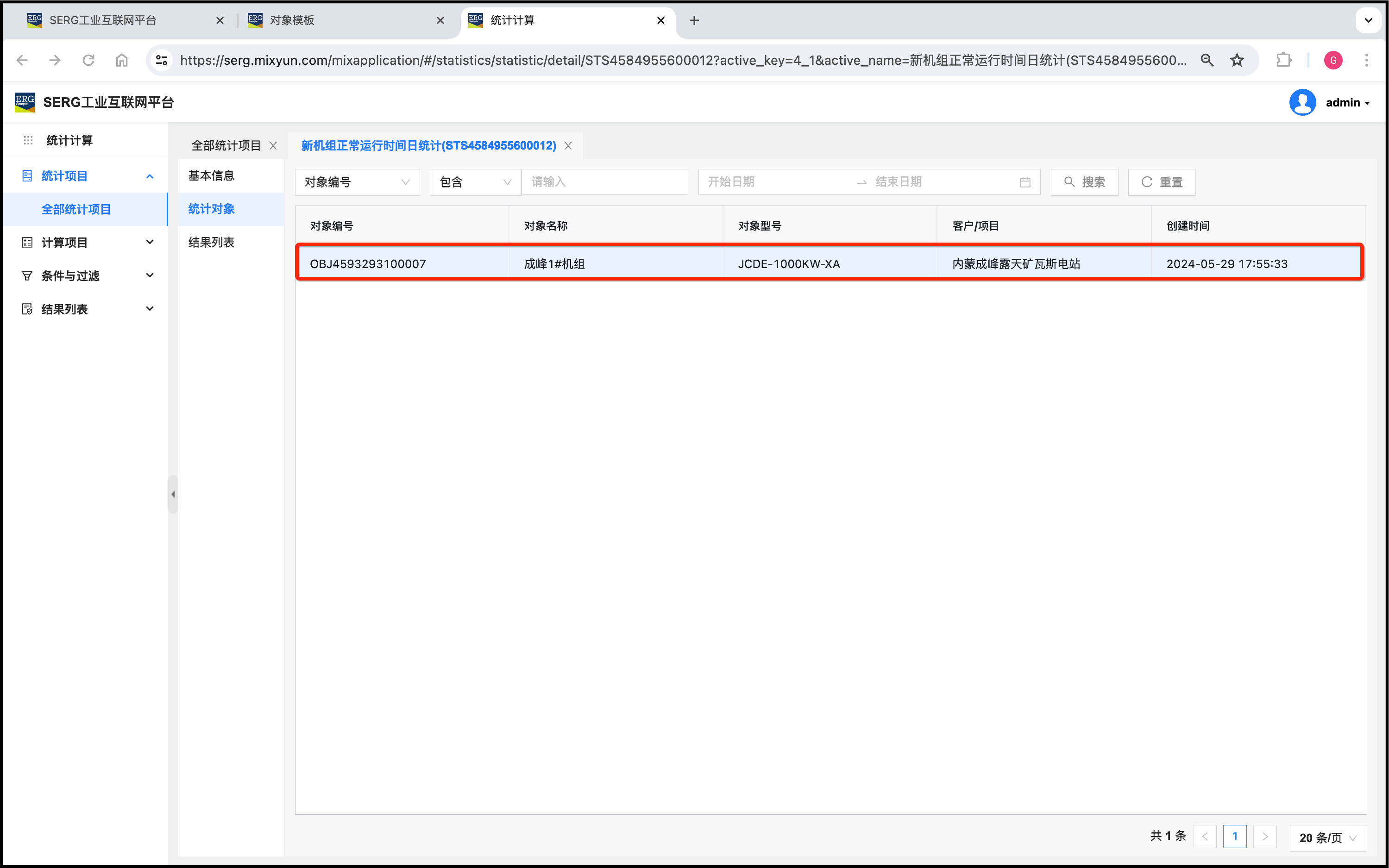Click the sidebar collapse arrow handle
The width and height of the screenshot is (1389, 868).
point(173,494)
